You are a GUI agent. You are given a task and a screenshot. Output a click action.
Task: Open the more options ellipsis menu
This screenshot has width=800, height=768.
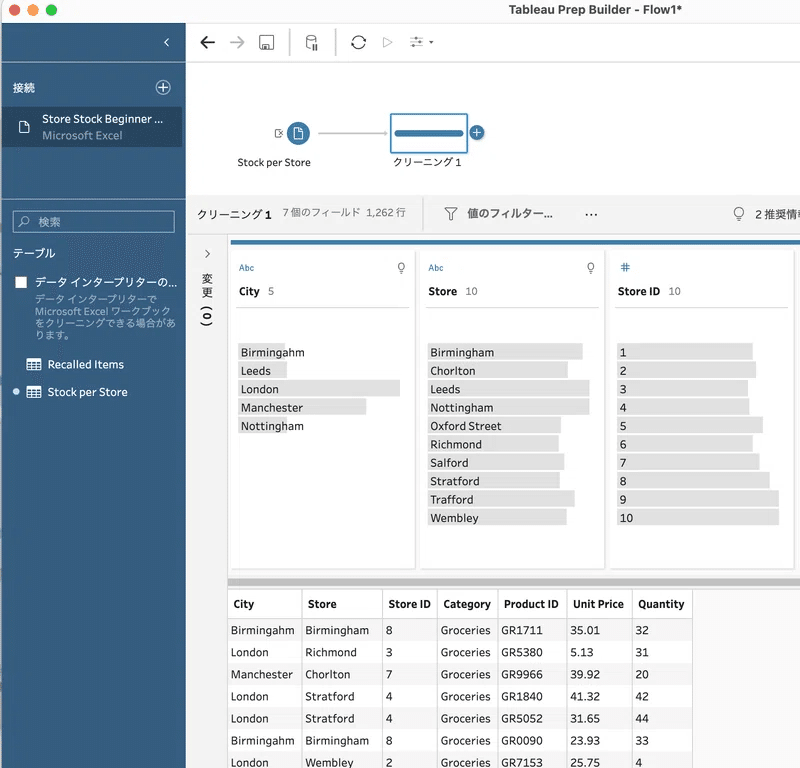(x=591, y=214)
